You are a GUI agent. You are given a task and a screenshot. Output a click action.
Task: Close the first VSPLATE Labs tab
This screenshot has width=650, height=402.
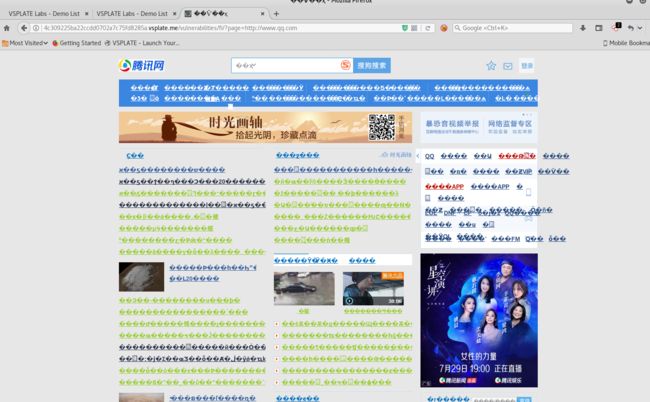86,14
